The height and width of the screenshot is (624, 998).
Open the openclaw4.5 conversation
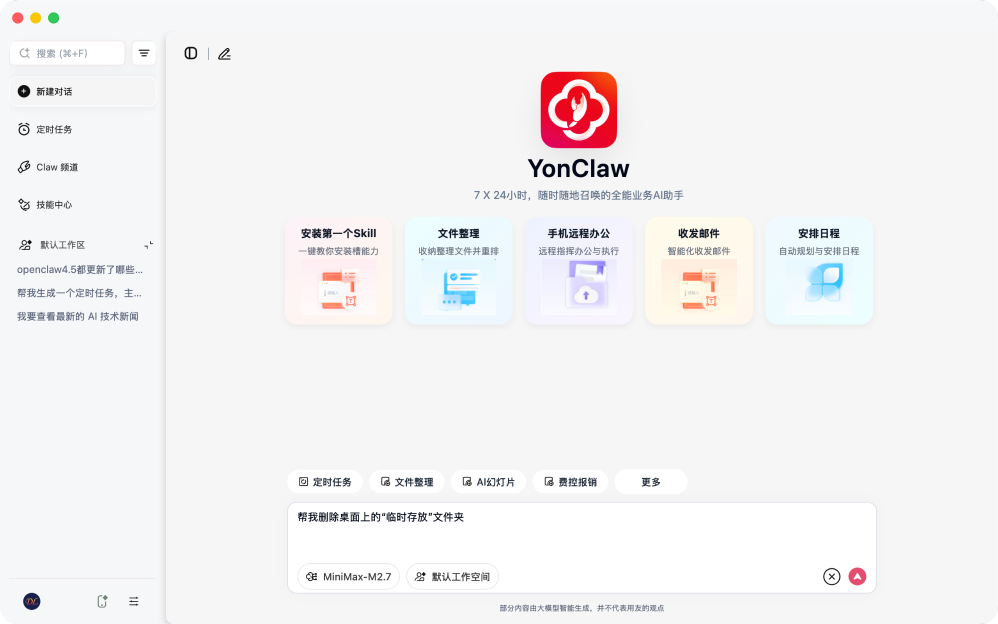click(80, 270)
